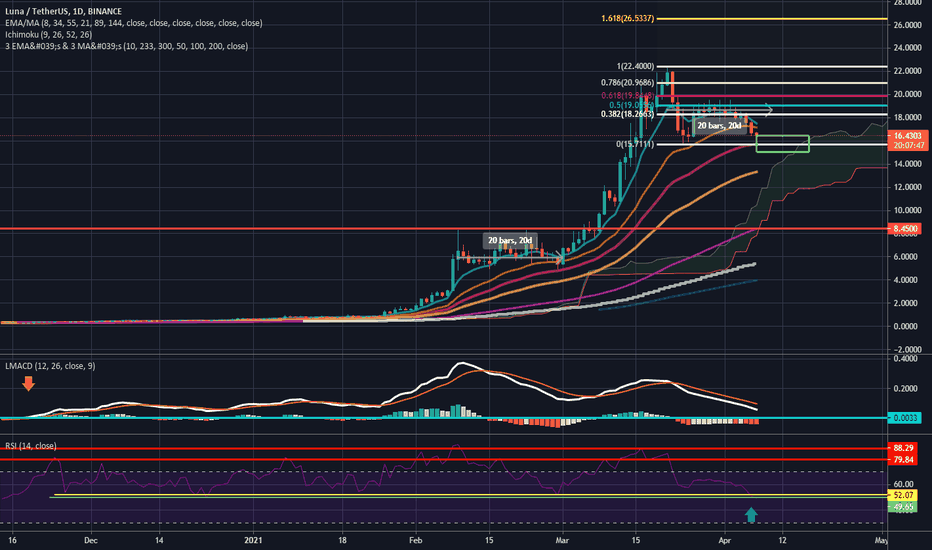This screenshot has width=932, height=550.
Task: Click 4.0000 on the price axis
Action: tap(907, 280)
